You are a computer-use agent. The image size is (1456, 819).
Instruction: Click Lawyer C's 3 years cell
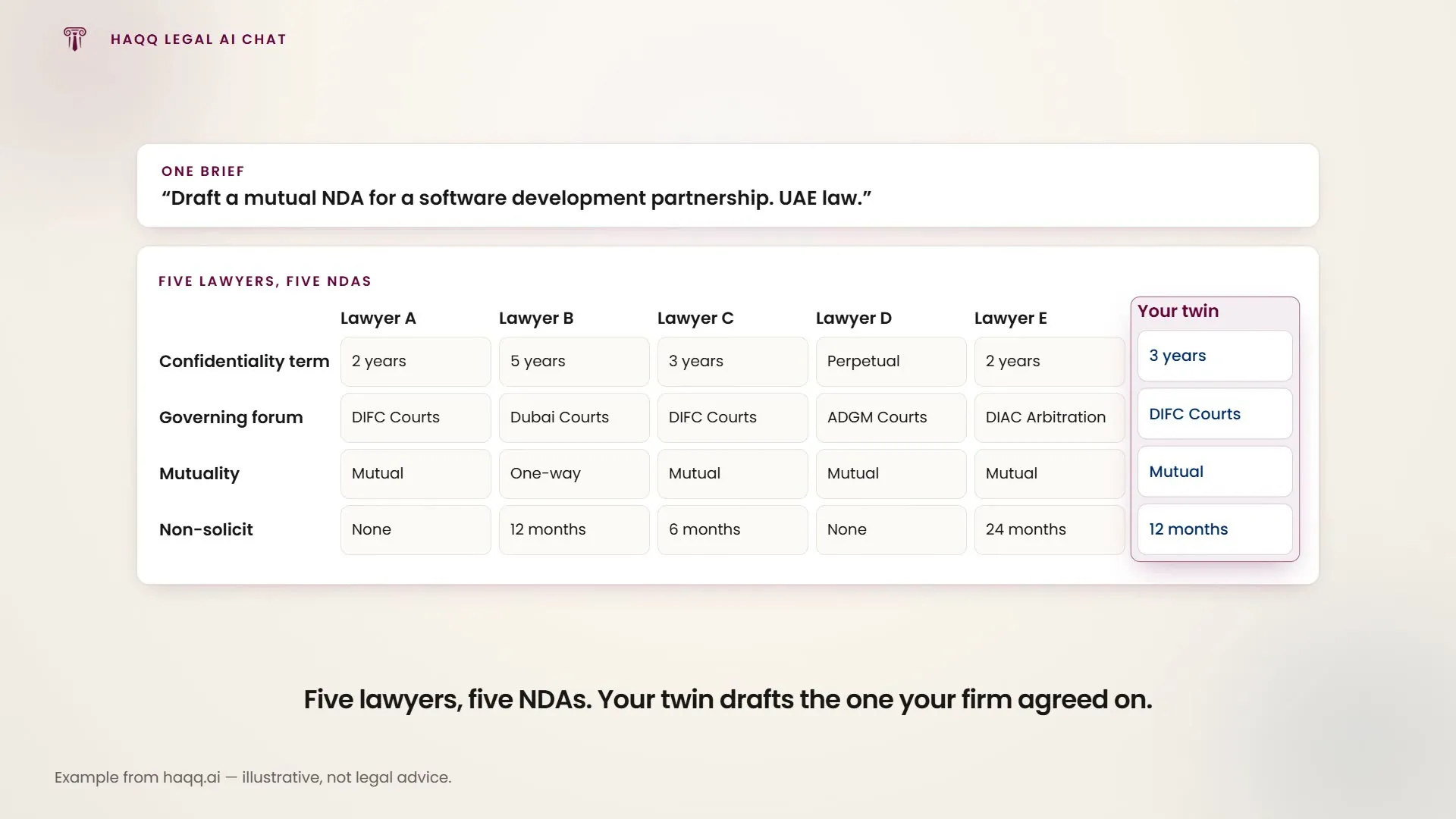[733, 362]
